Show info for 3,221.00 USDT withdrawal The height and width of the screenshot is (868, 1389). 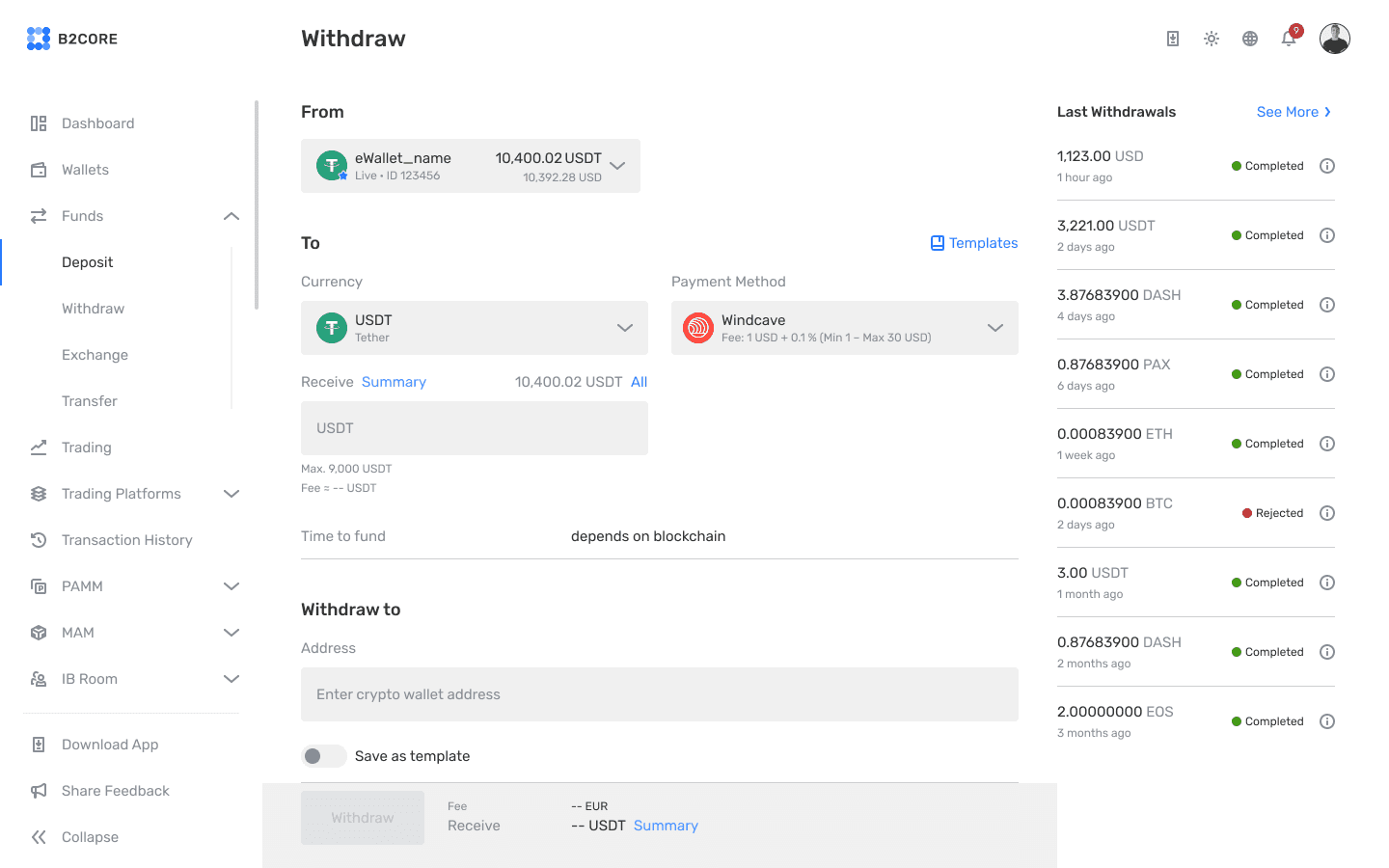pyautogui.click(x=1327, y=235)
